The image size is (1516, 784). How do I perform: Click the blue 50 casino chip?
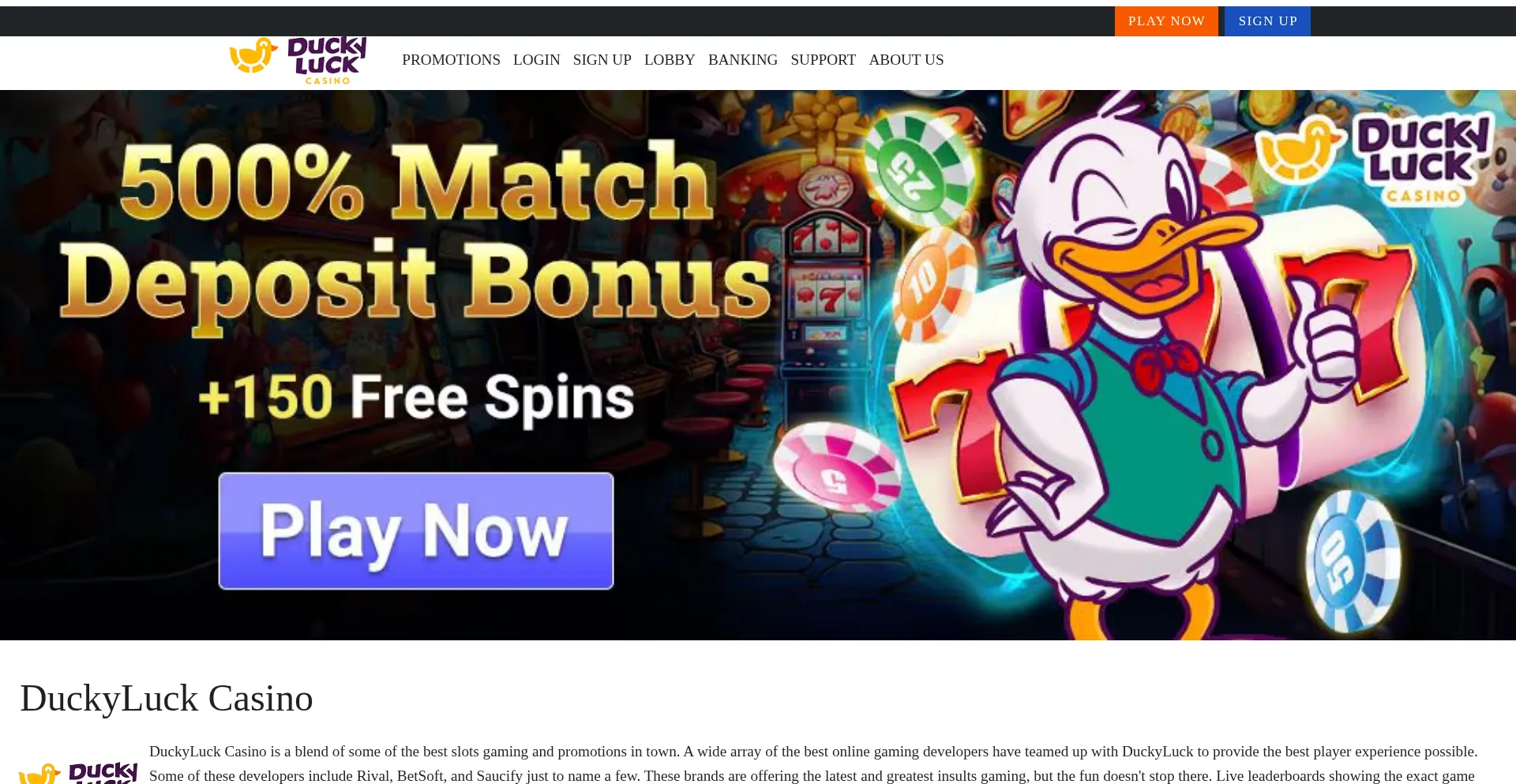pyautogui.click(x=1353, y=561)
